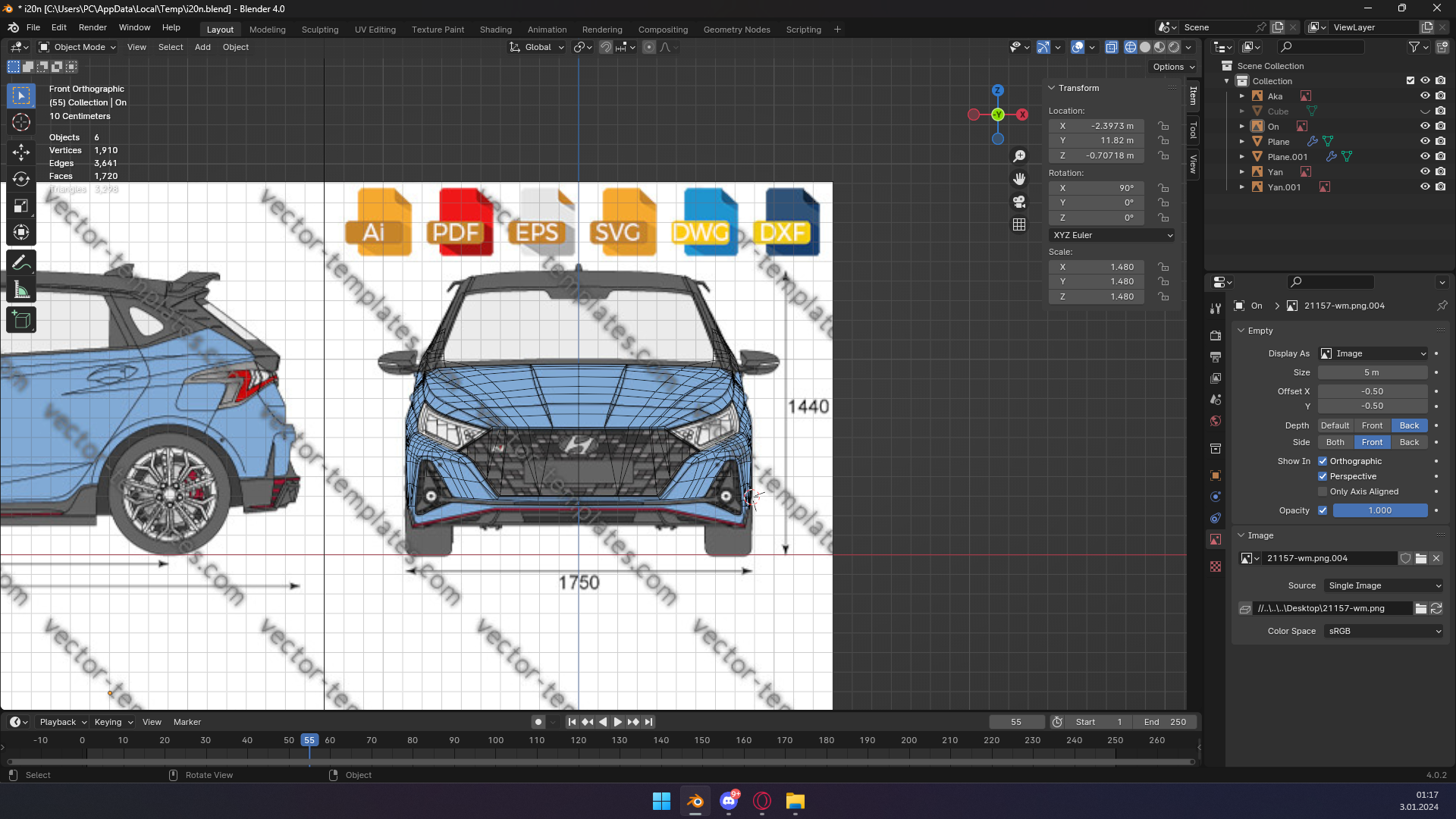
Task: Select the Scale tool in toolbar
Action: tap(21, 206)
